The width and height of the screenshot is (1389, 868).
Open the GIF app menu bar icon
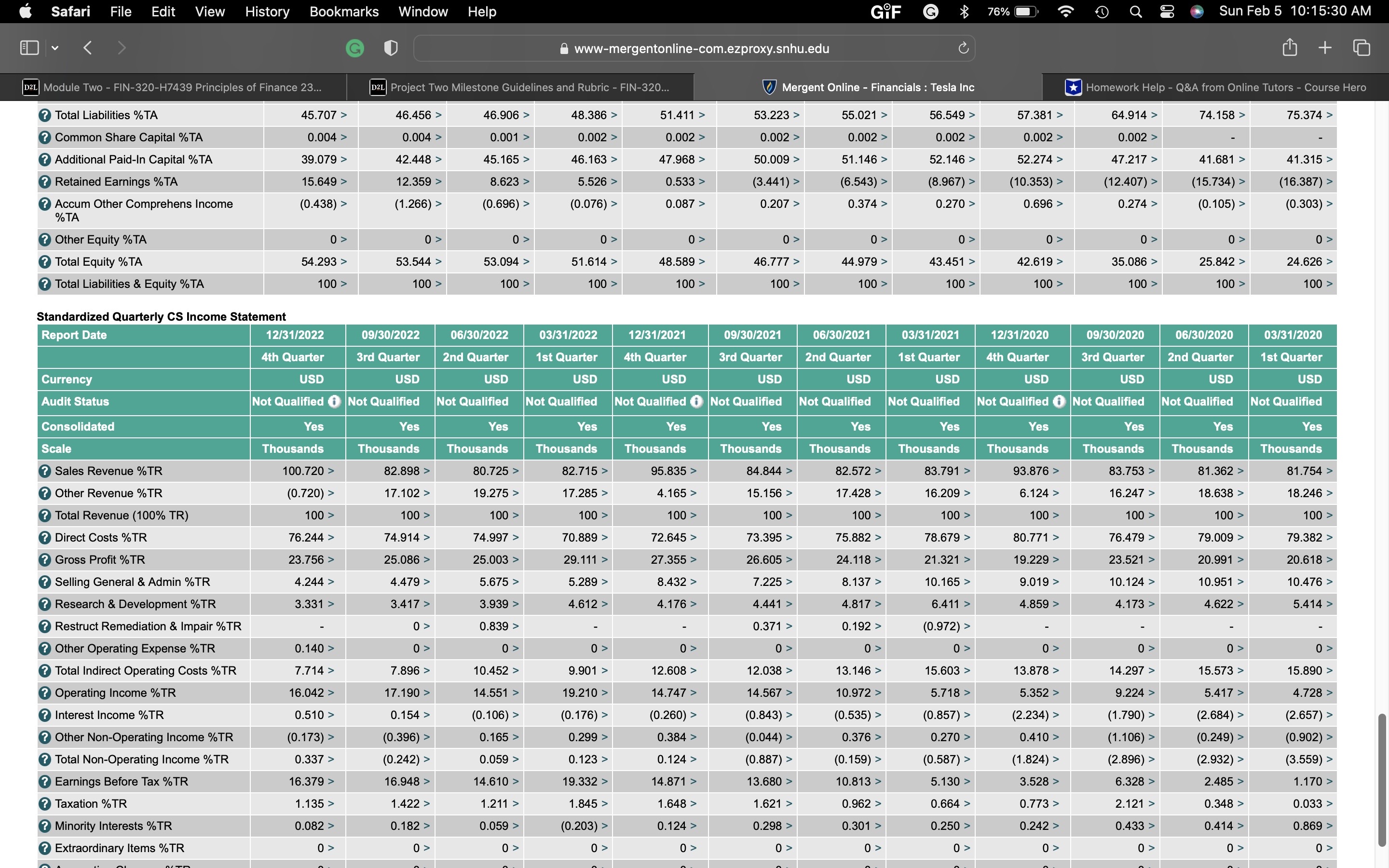point(885,12)
